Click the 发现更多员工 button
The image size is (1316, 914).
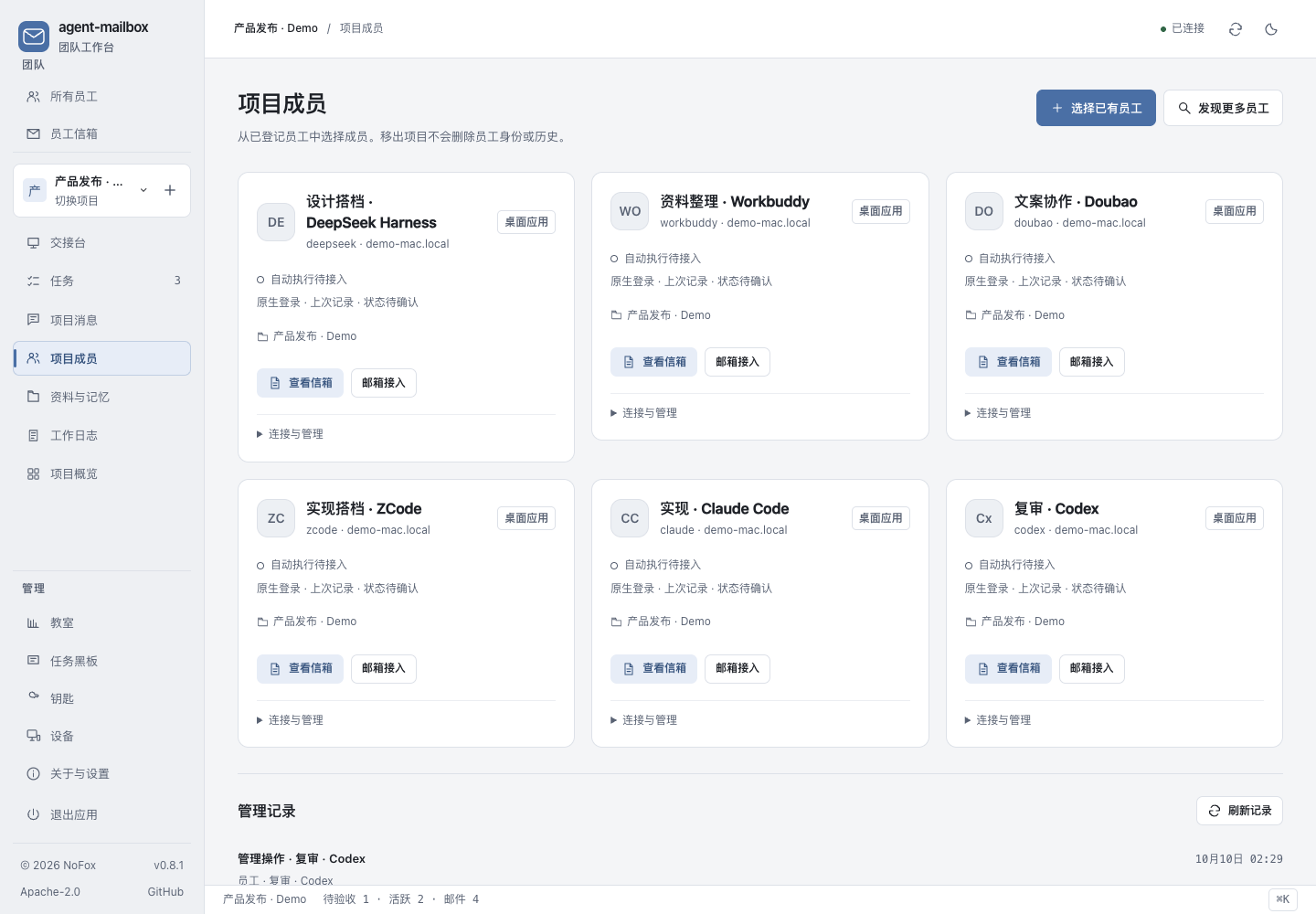pyautogui.click(x=1223, y=108)
